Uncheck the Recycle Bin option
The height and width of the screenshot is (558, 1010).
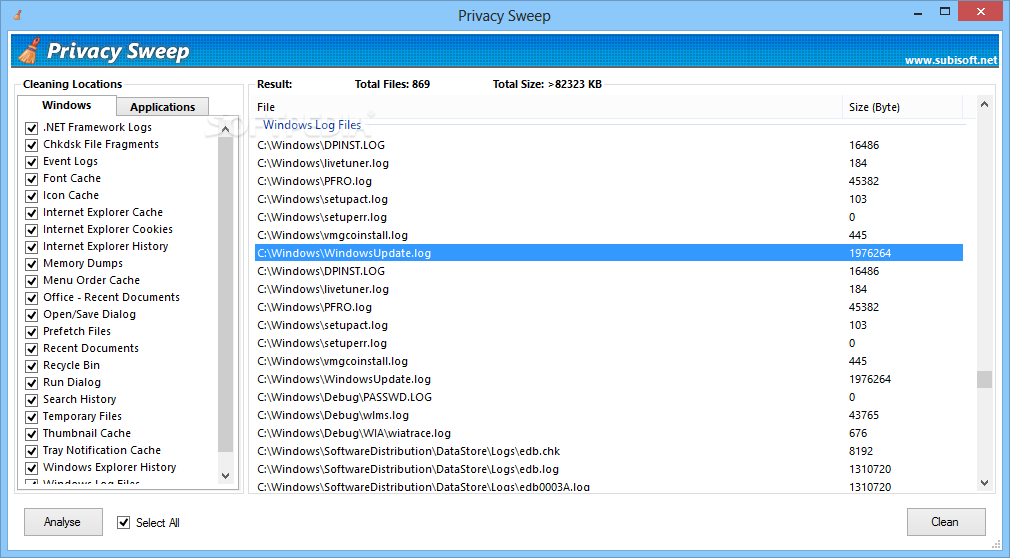32,365
